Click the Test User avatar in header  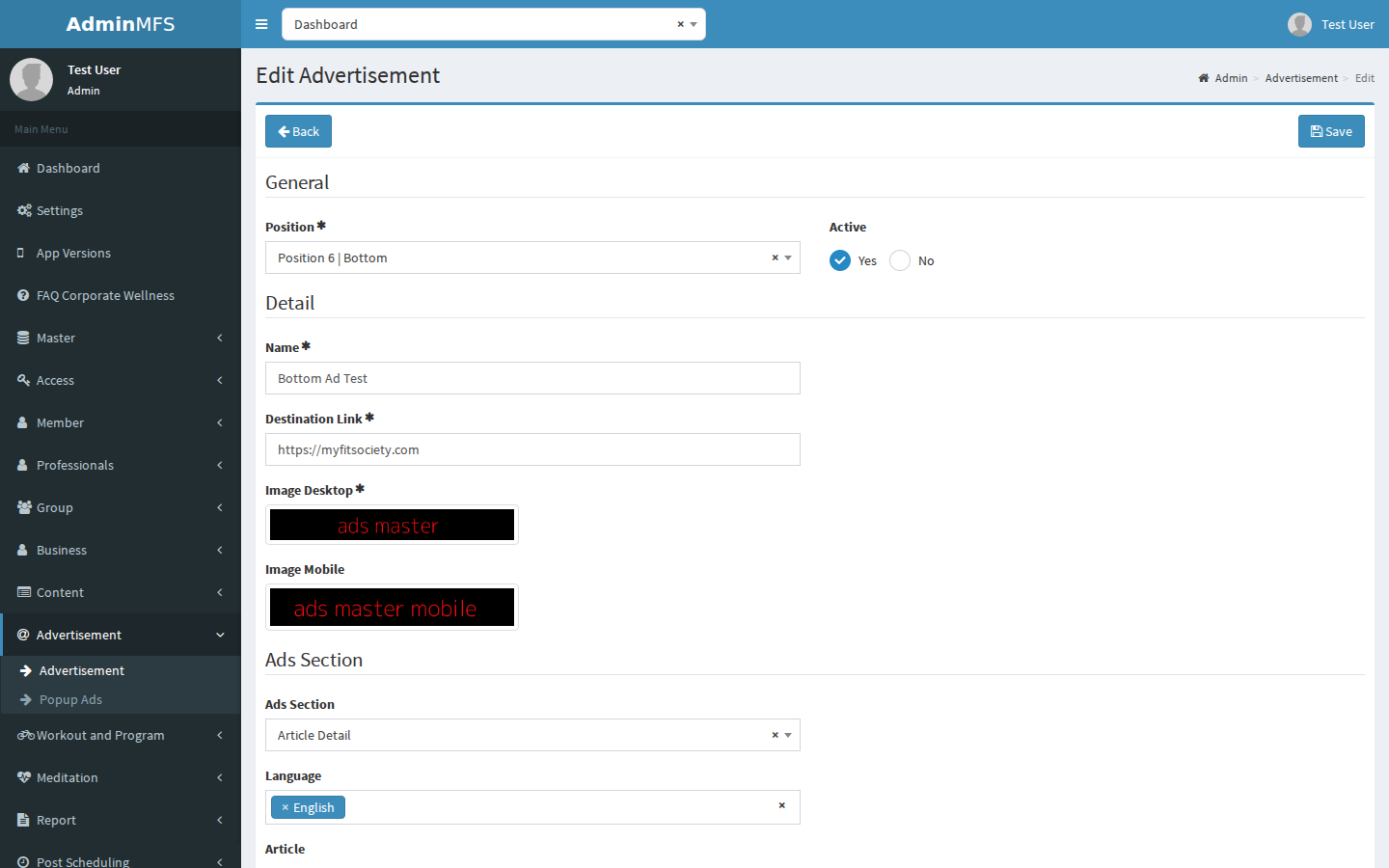coord(1299,24)
